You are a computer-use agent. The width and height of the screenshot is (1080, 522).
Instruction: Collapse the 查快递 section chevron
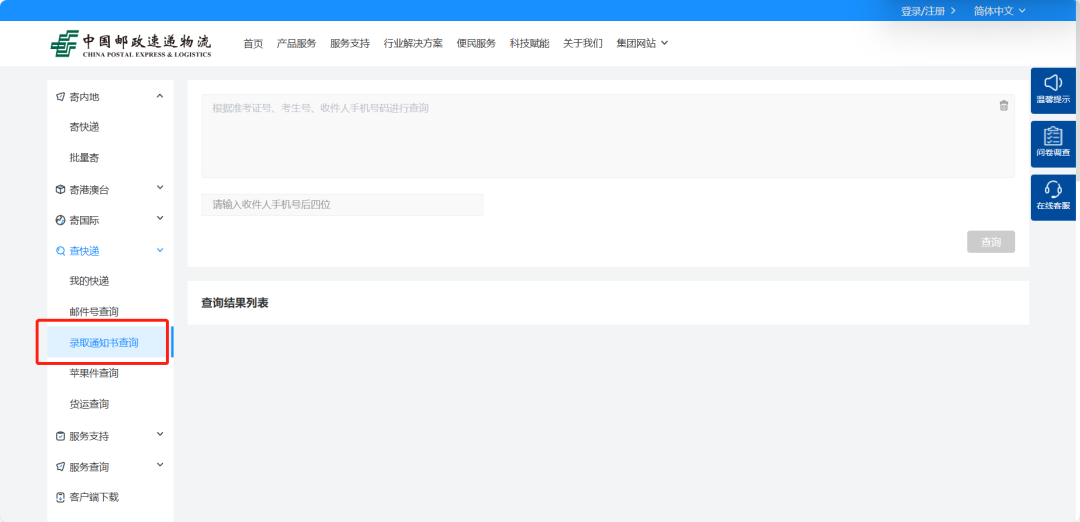[x=160, y=250]
